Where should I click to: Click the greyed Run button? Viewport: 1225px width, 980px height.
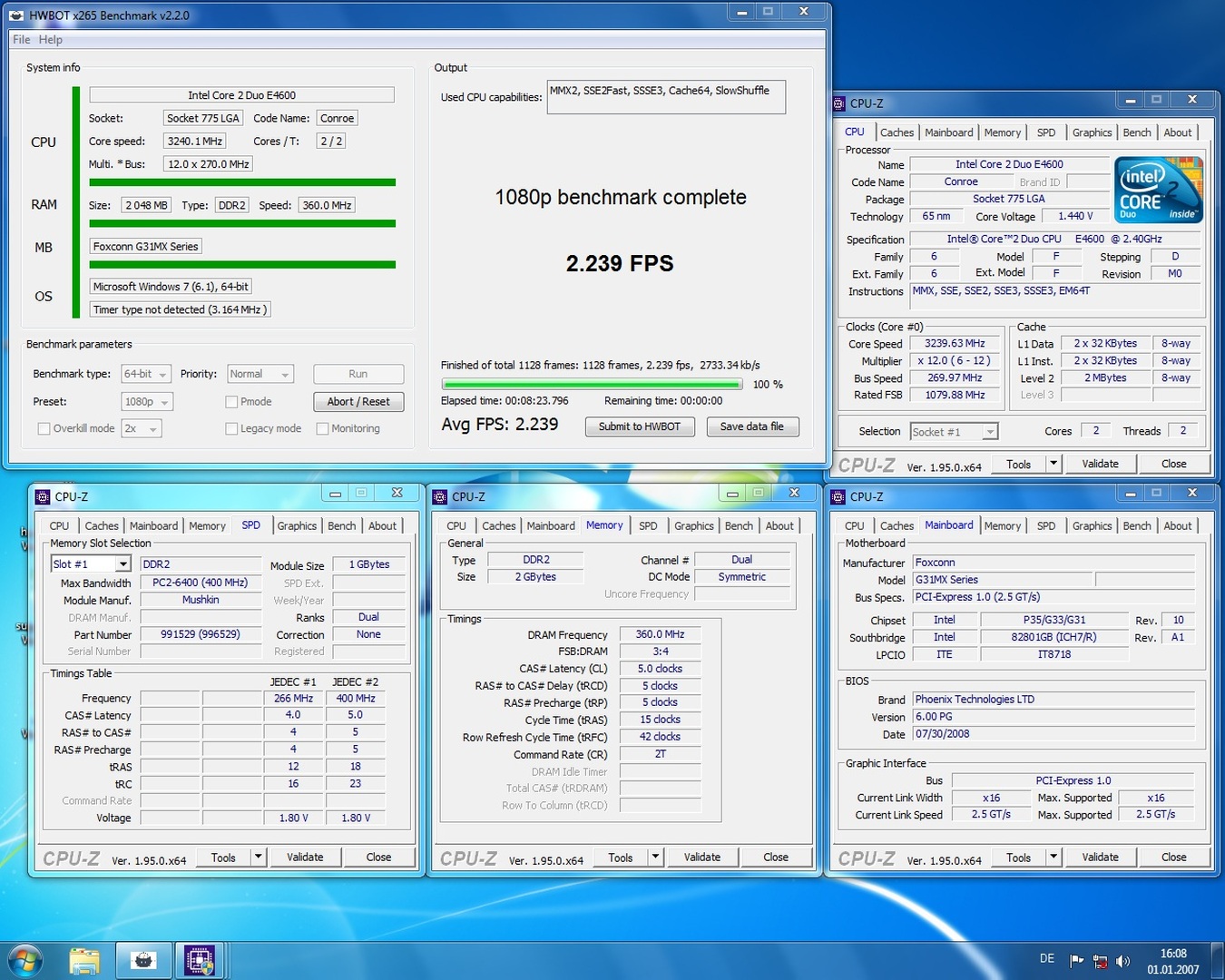358,374
